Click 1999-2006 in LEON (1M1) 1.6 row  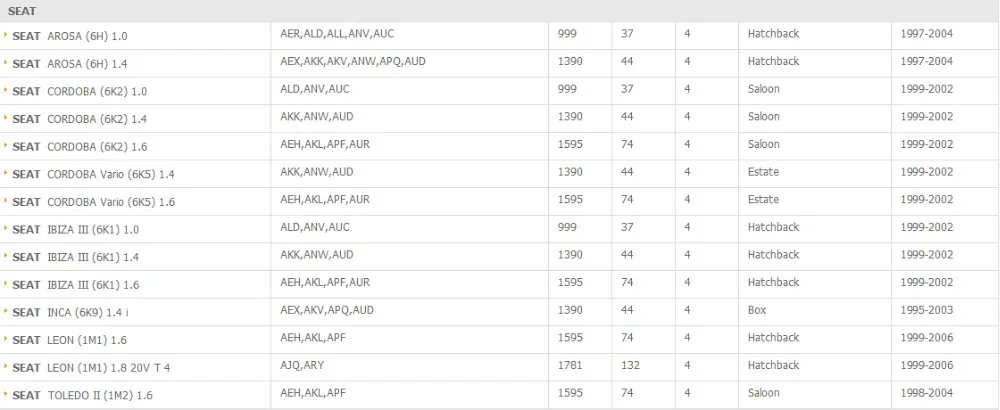[927, 337]
